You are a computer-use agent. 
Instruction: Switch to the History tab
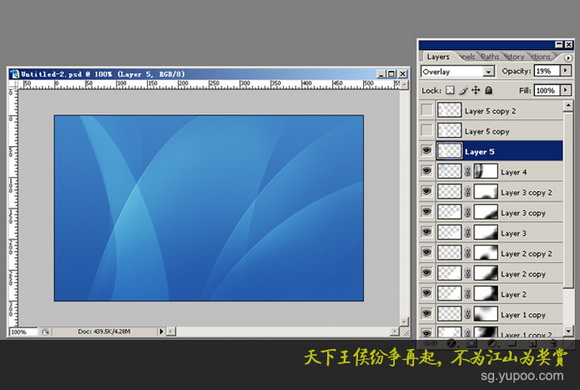click(515, 57)
